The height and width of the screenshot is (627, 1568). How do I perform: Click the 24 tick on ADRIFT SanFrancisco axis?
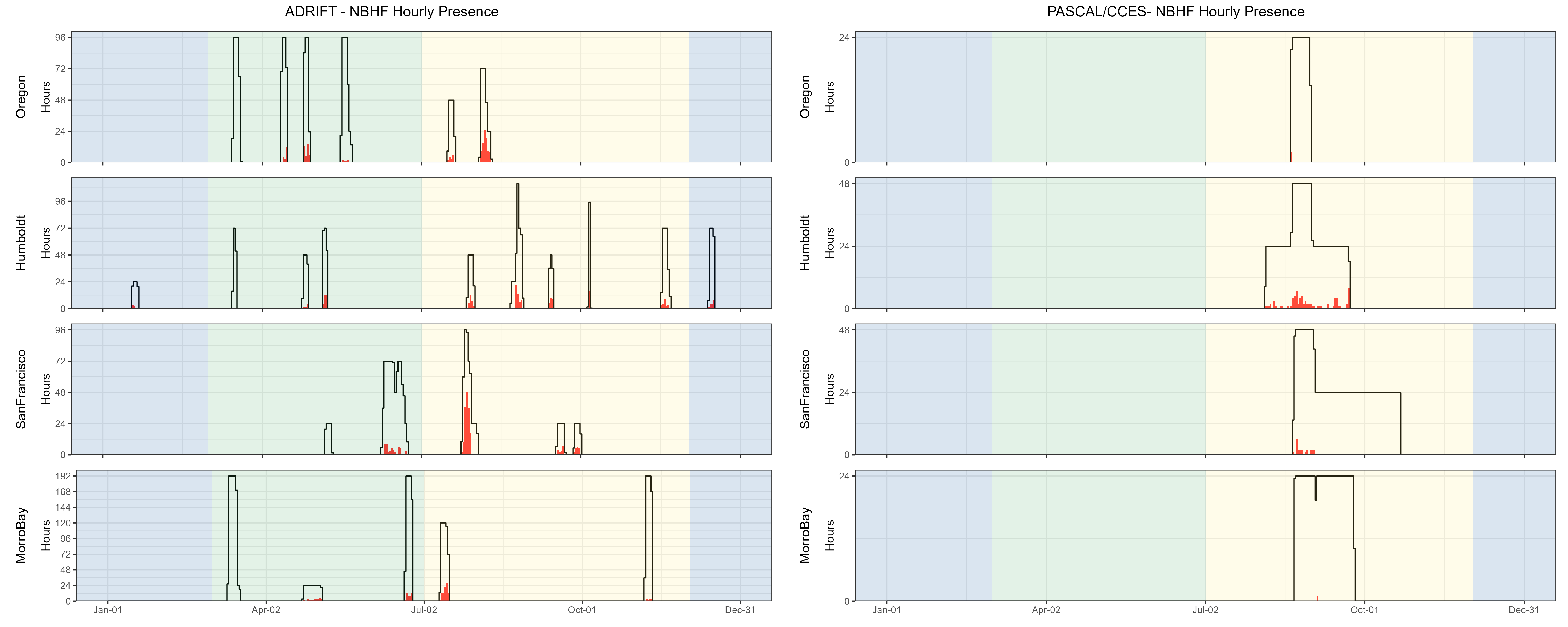(60, 424)
